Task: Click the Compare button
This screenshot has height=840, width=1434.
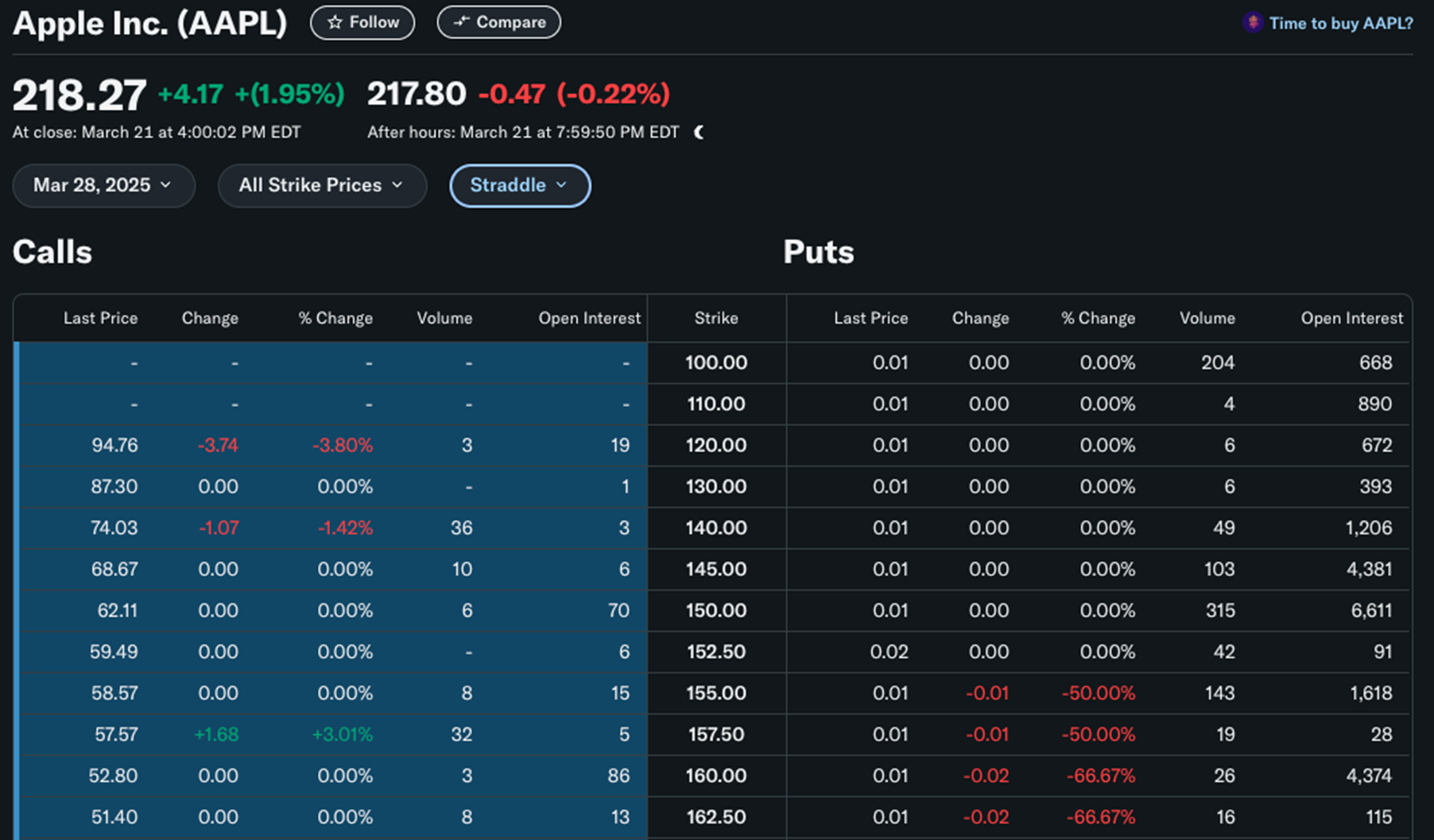Action: [498, 22]
